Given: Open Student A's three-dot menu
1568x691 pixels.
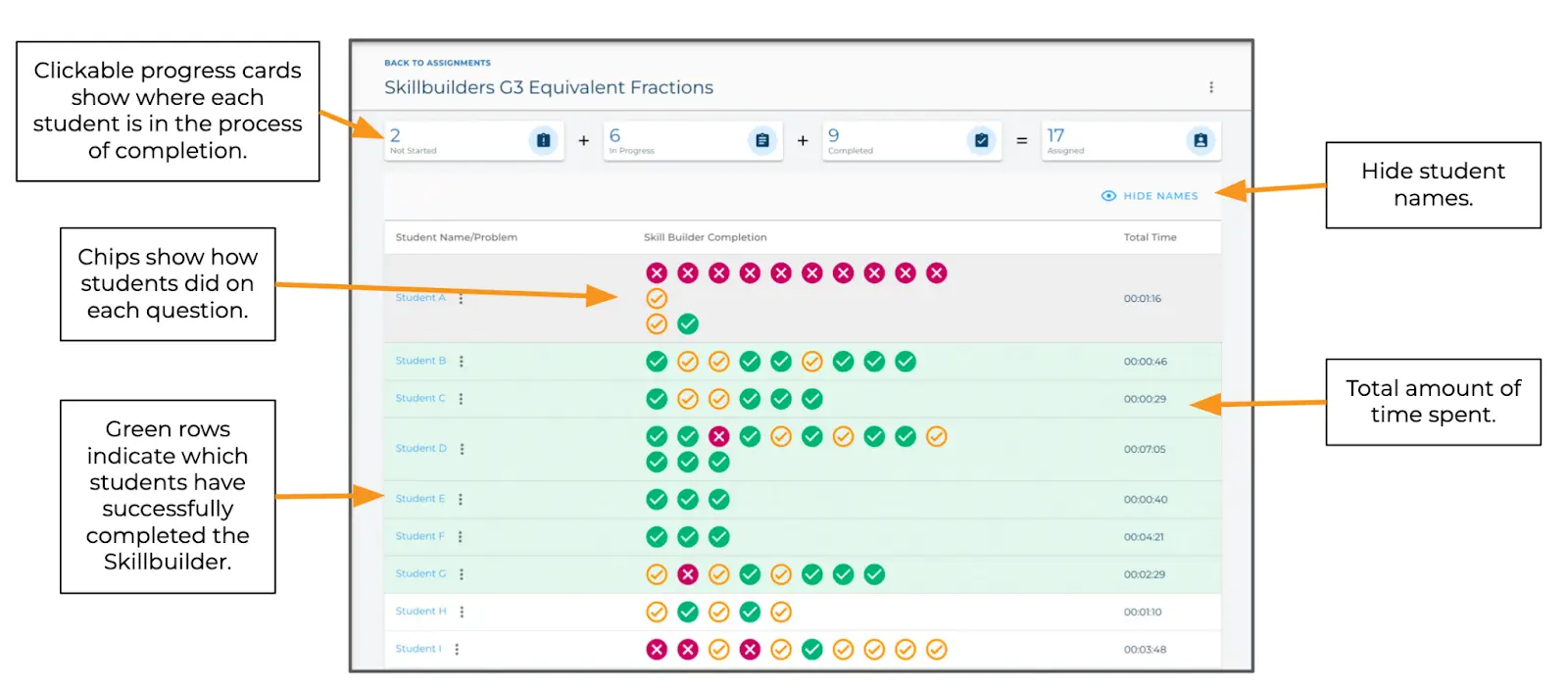Looking at the screenshot, I should click(461, 298).
